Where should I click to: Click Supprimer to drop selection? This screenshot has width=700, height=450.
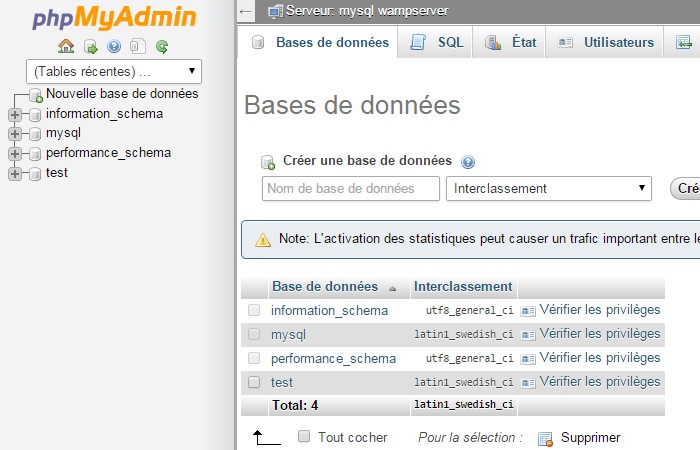[x=590, y=438]
